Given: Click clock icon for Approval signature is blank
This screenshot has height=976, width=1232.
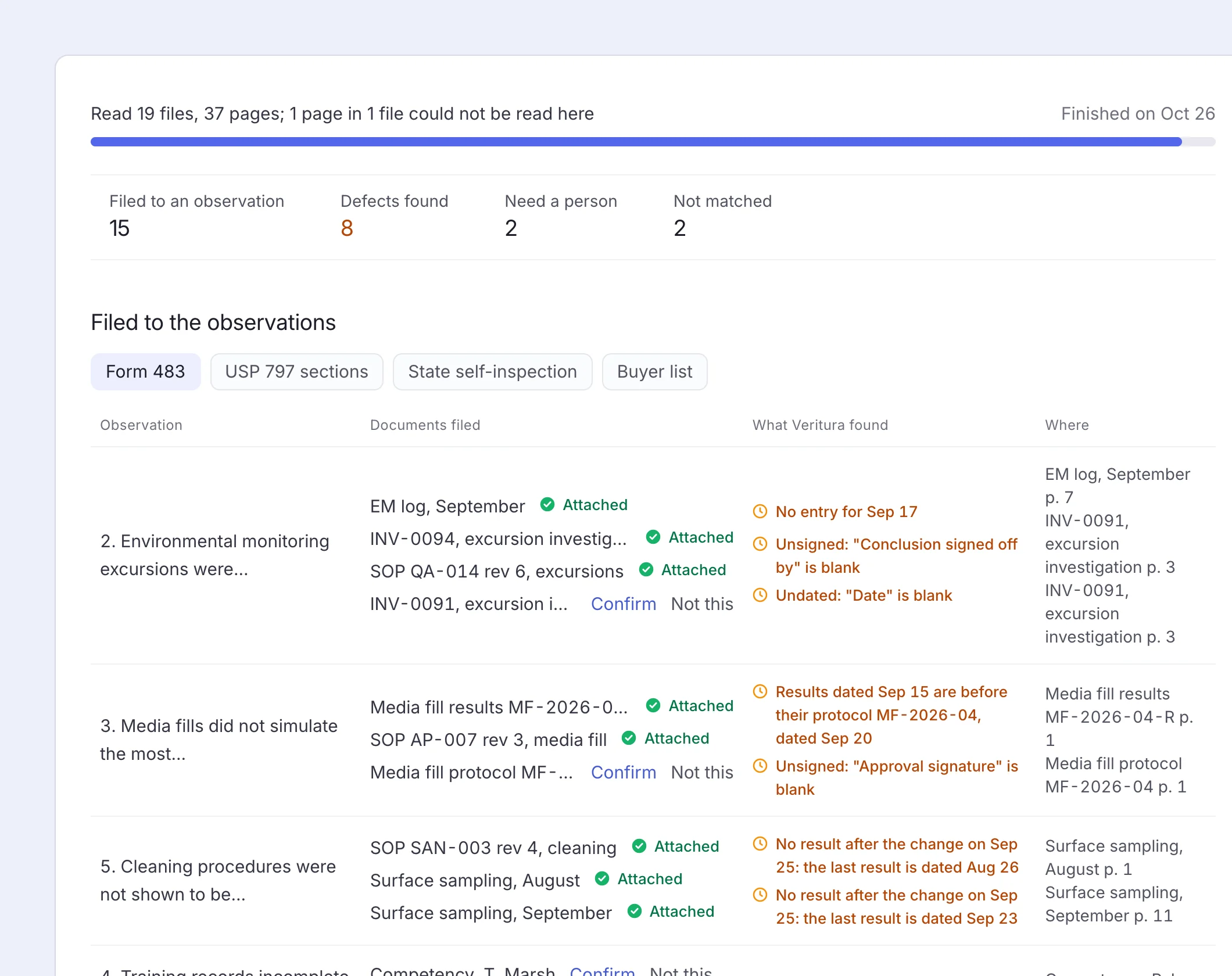Looking at the screenshot, I should (760, 766).
